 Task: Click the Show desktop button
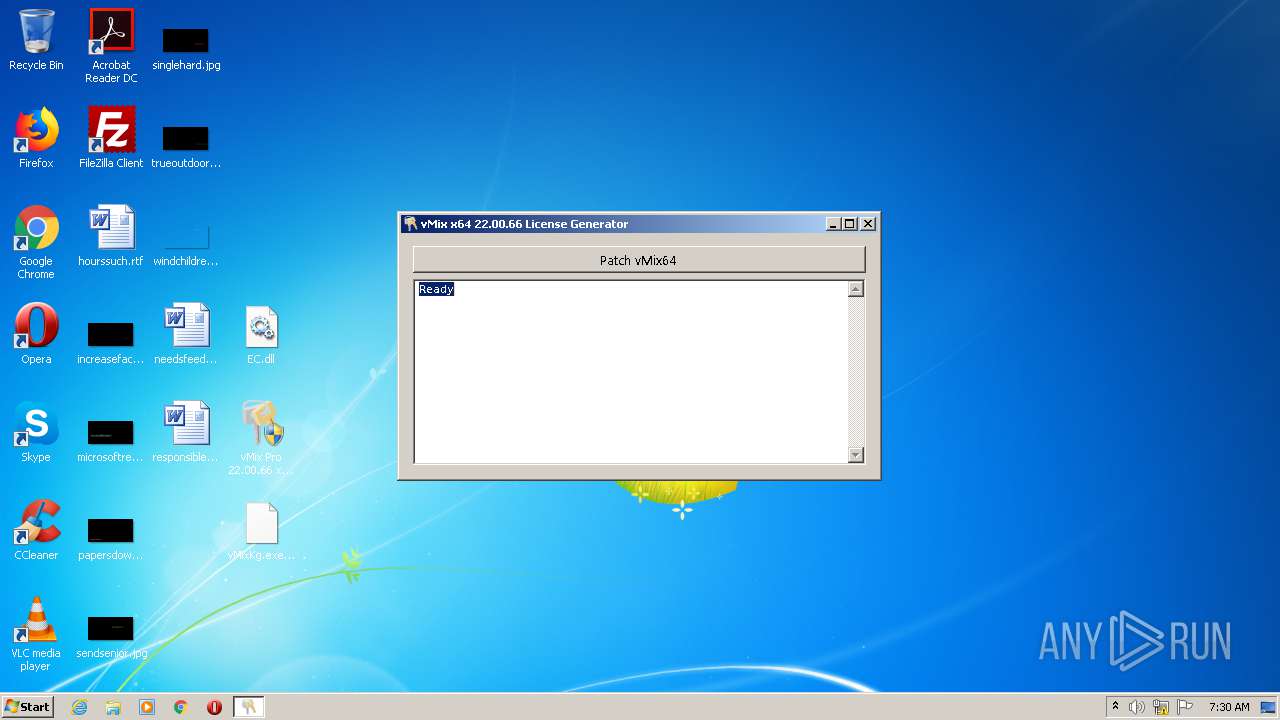click(x=1270, y=707)
